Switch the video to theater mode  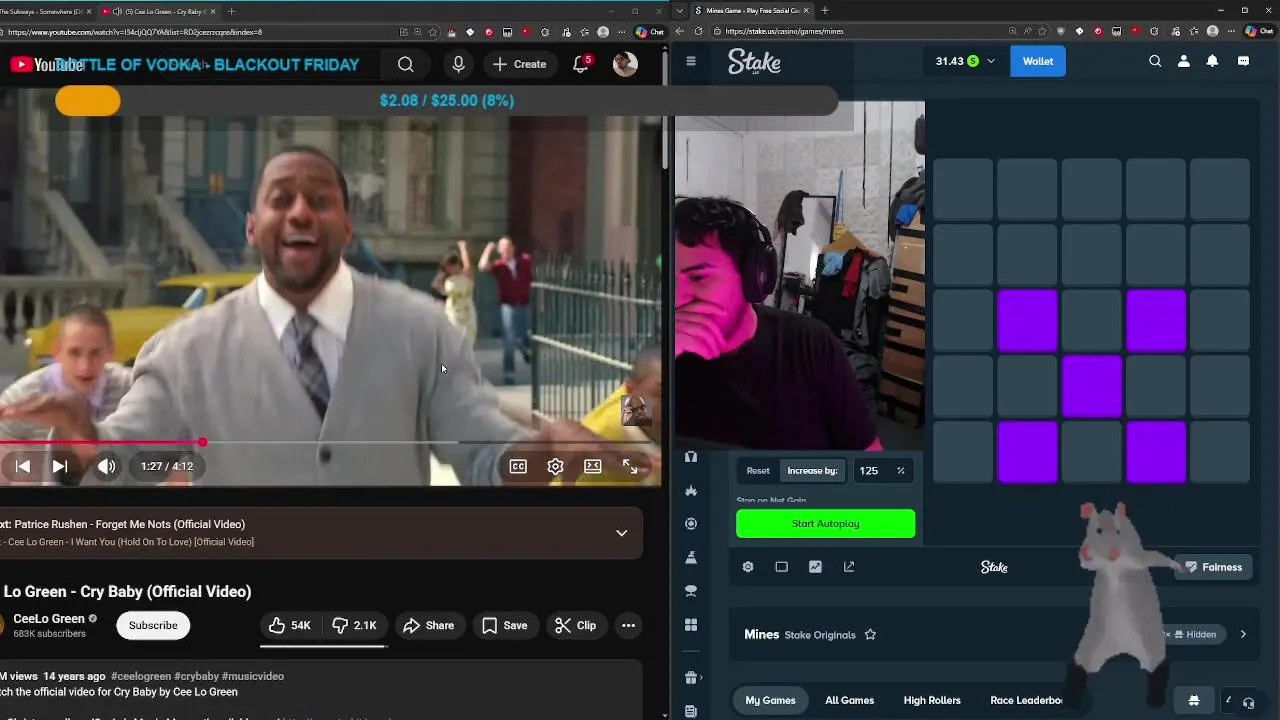coord(593,466)
